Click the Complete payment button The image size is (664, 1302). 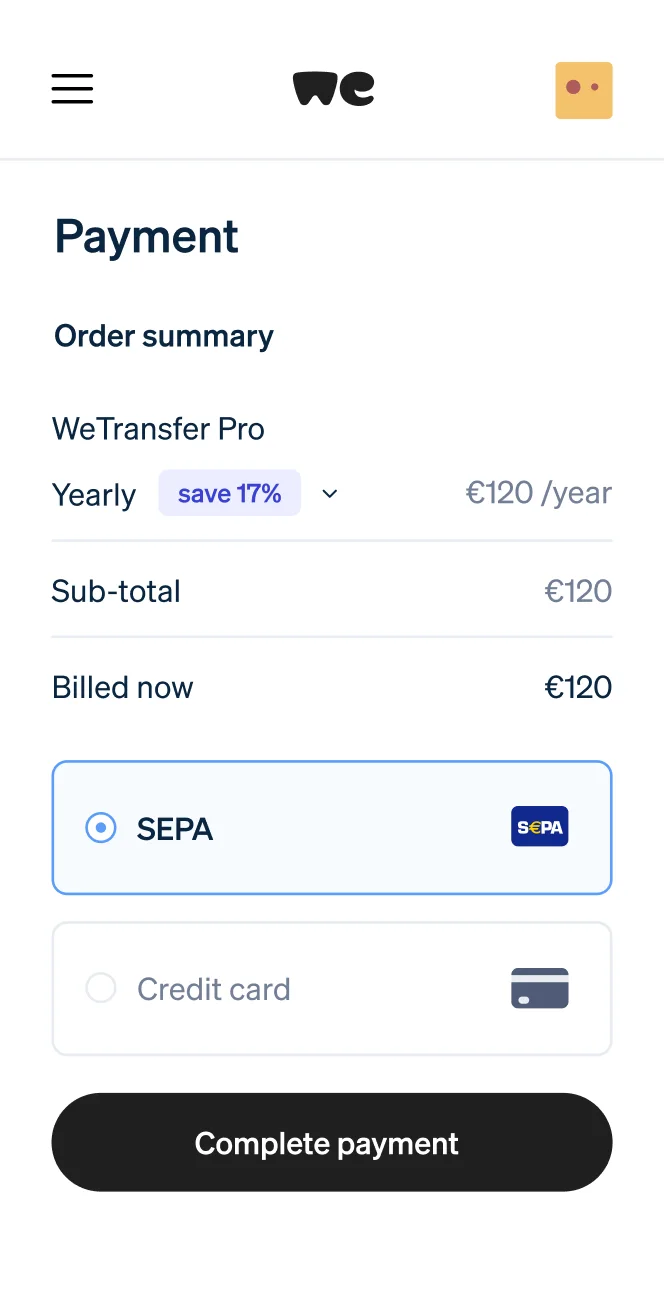coord(332,1142)
